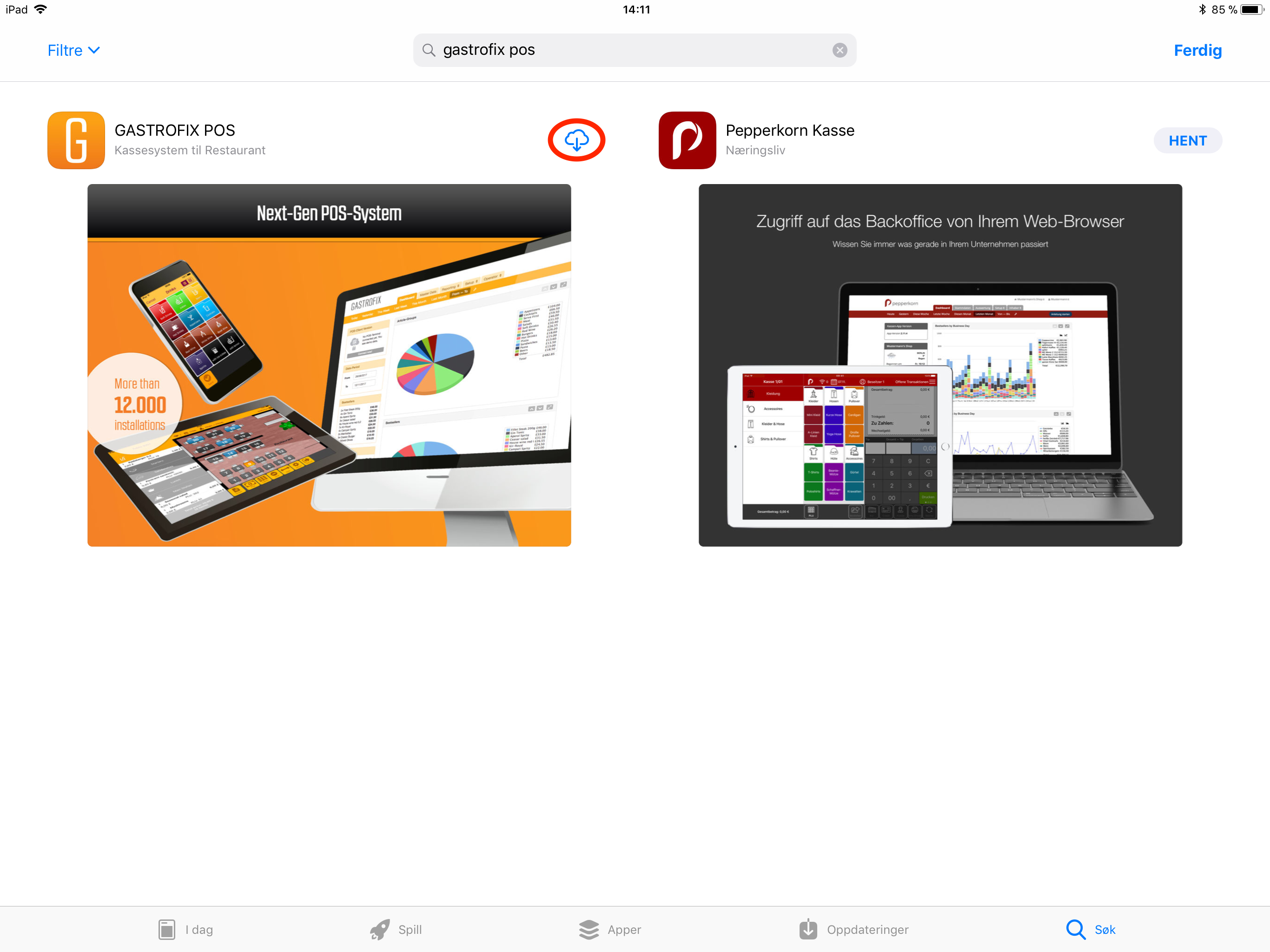Tap the GASTROFIX POS app icon

pos(76,140)
